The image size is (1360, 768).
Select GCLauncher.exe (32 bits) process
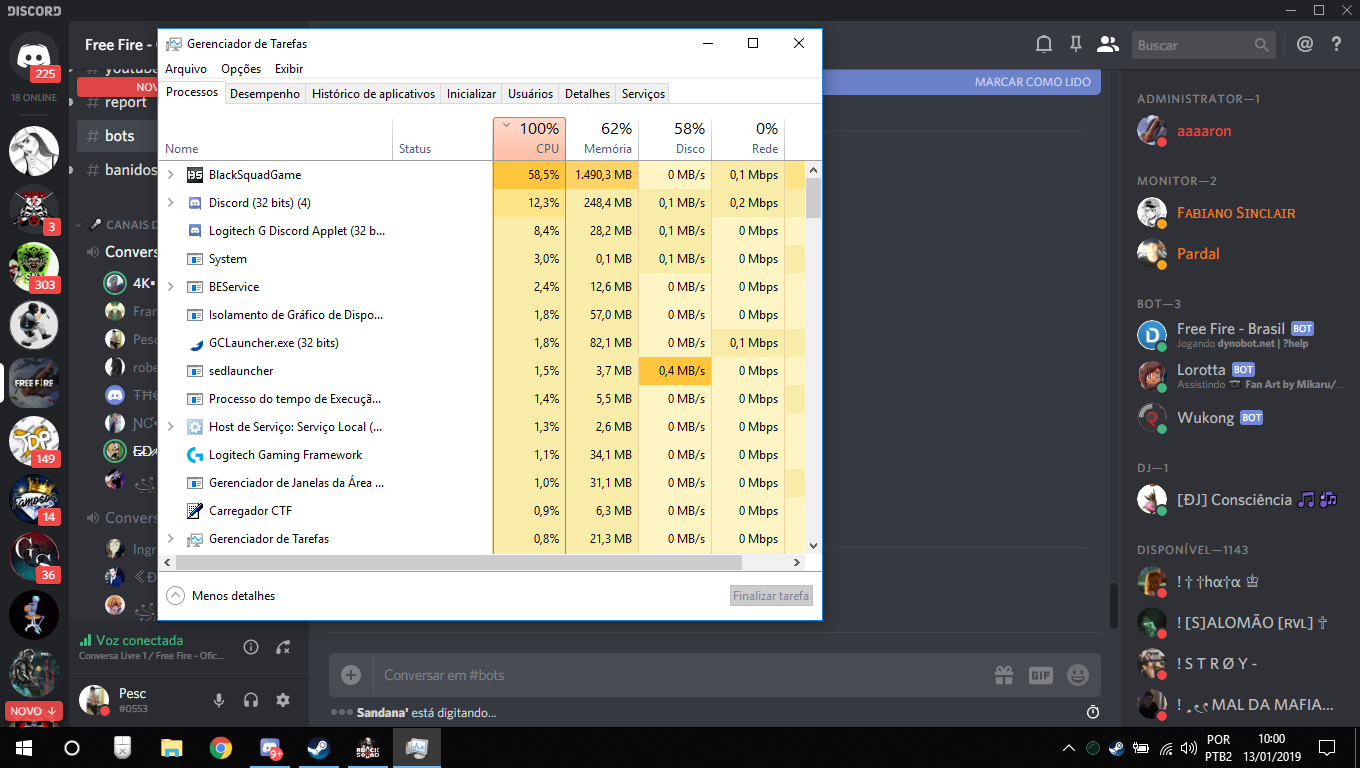pyautogui.click(x=482, y=343)
